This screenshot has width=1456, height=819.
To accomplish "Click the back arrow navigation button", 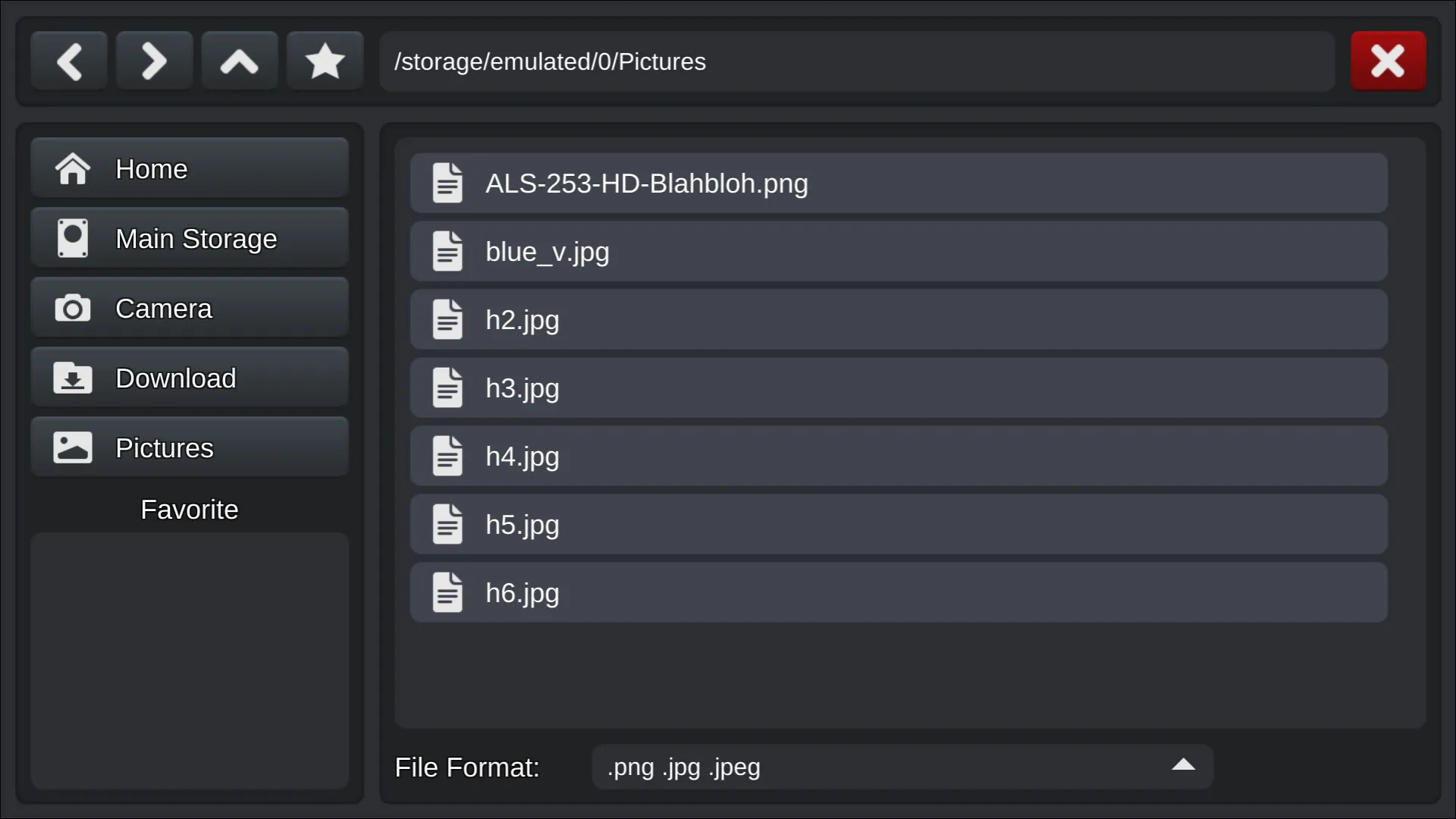I will tap(69, 61).
